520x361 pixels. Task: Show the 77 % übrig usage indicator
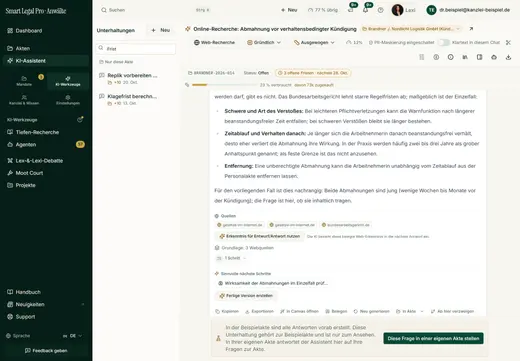coord(323,10)
